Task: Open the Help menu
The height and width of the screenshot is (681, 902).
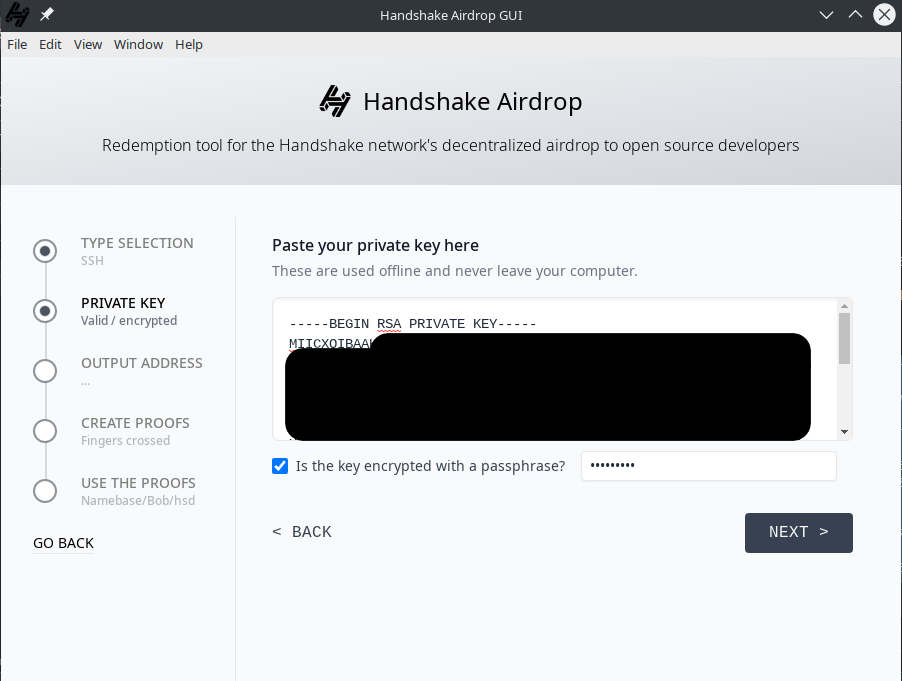Action: click(189, 44)
